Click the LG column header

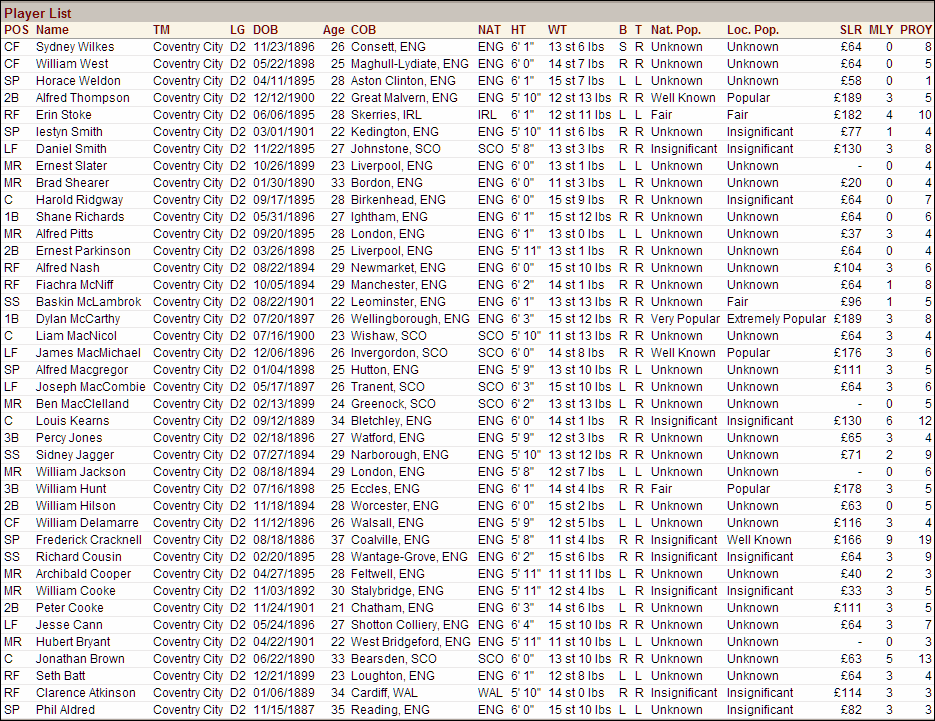click(237, 30)
